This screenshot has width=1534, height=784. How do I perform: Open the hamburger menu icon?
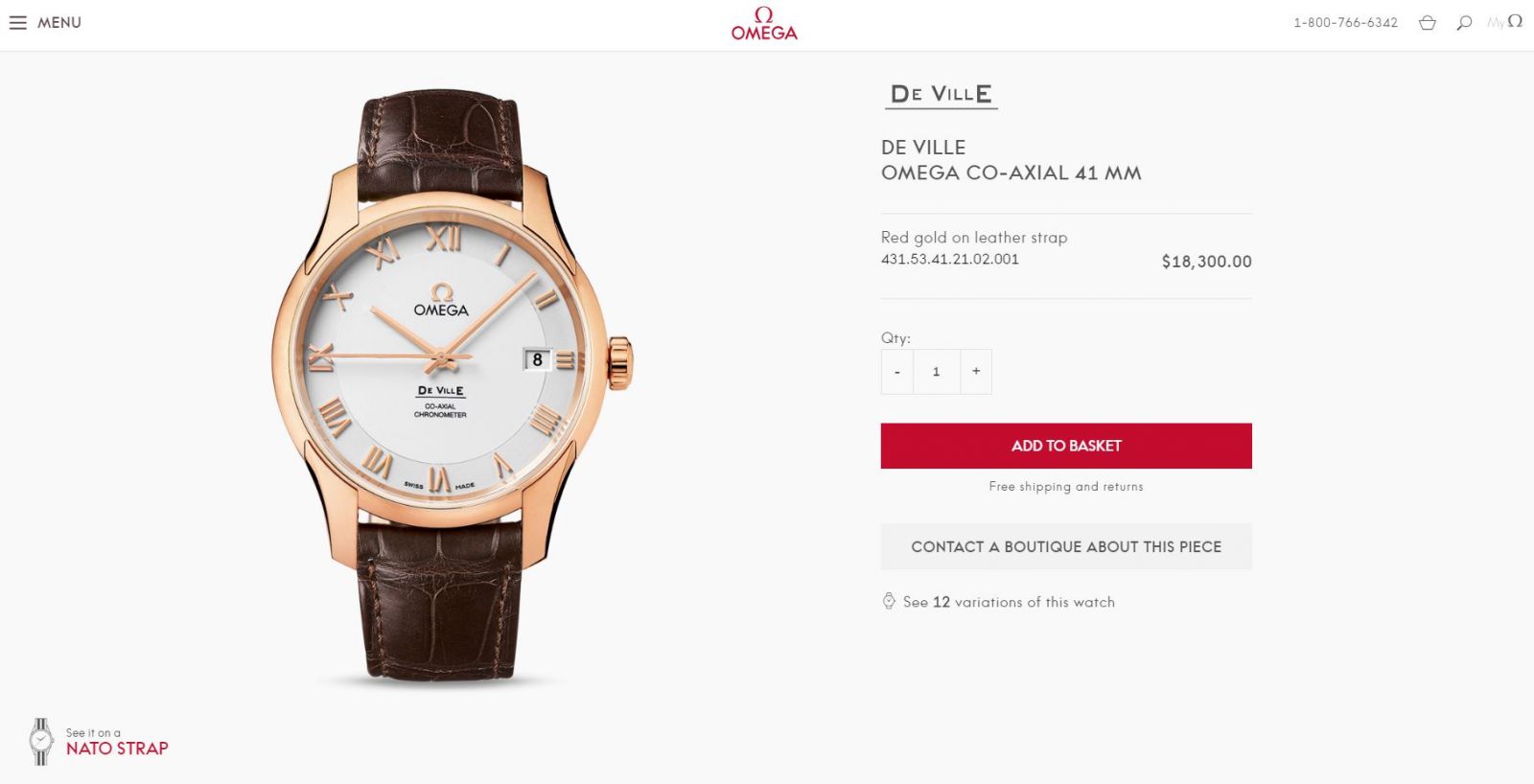pyautogui.click(x=17, y=22)
